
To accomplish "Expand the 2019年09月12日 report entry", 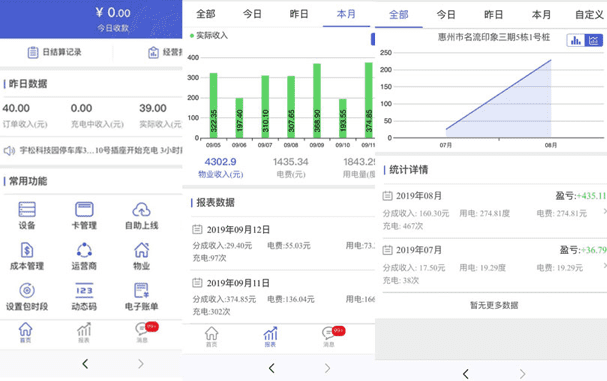I will pos(282,244).
